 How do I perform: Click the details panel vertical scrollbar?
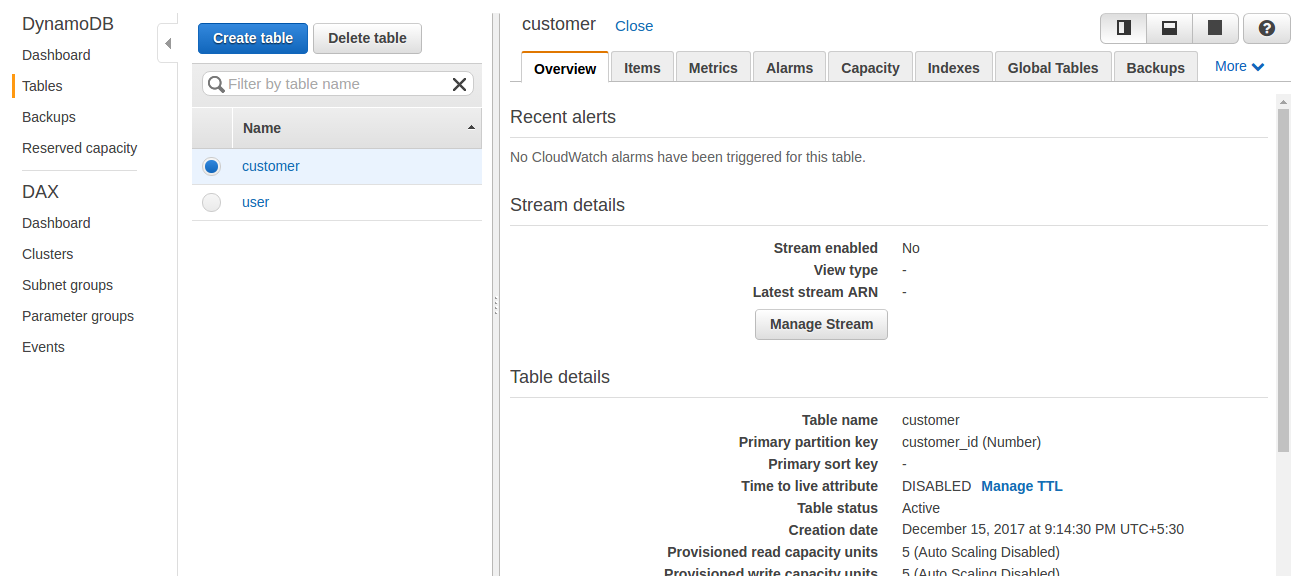(1283, 280)
